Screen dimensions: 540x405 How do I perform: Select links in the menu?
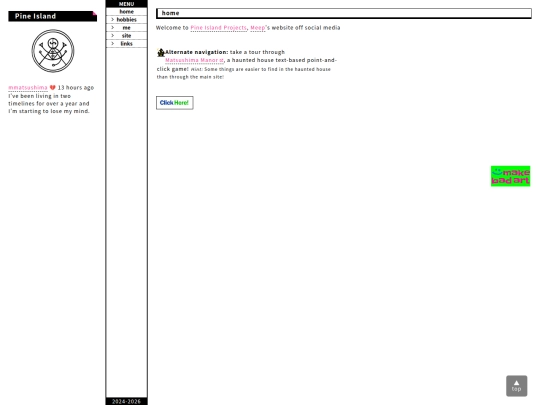126,43
